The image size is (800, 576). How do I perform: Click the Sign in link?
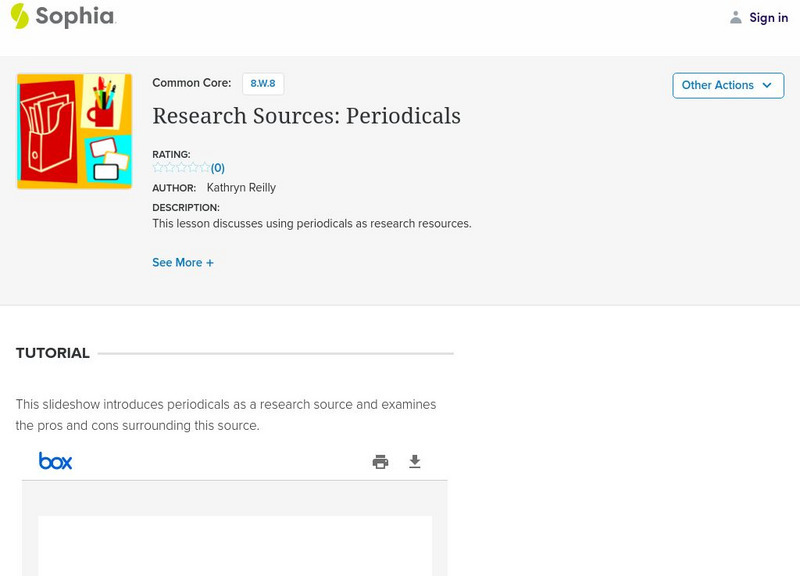tap(768, 17)
